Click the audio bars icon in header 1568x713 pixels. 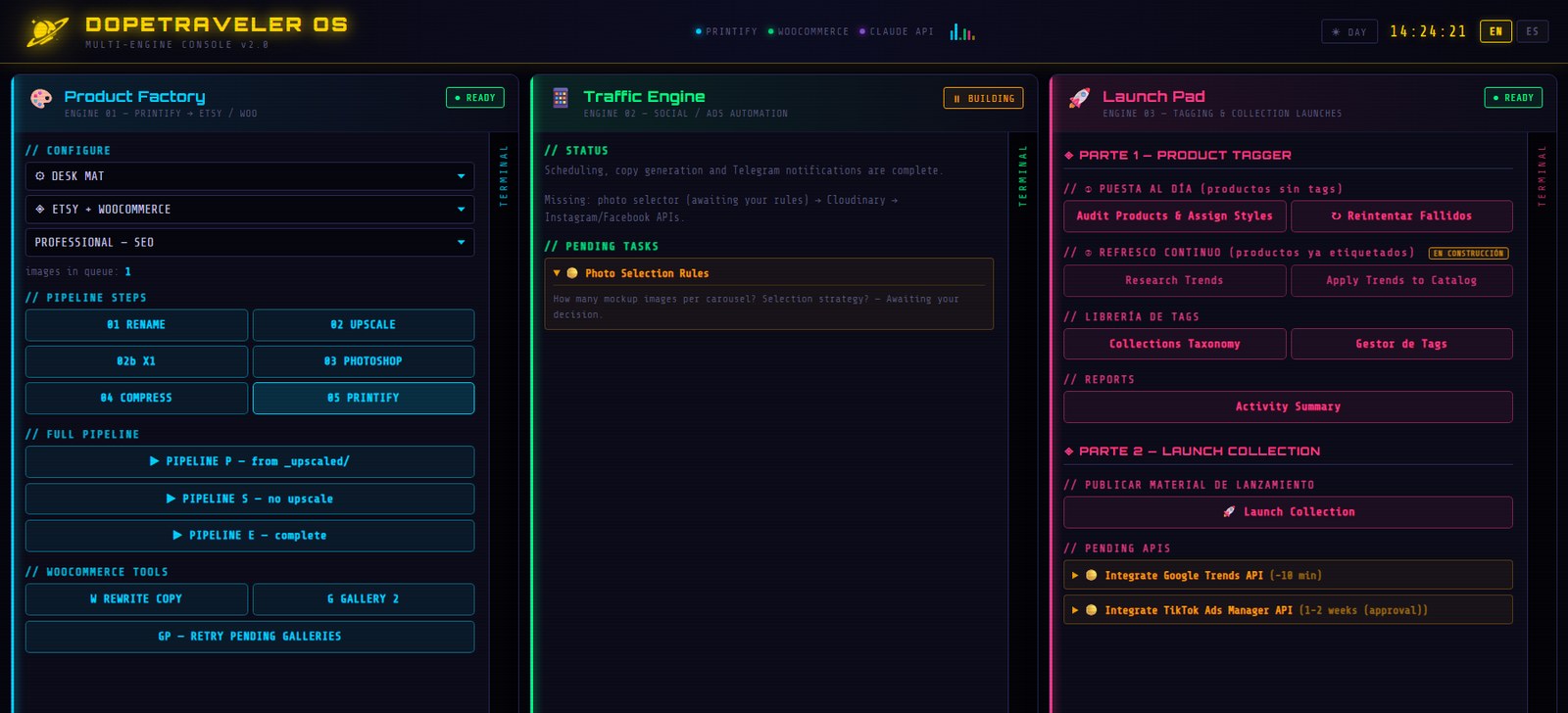click(962, 32)
